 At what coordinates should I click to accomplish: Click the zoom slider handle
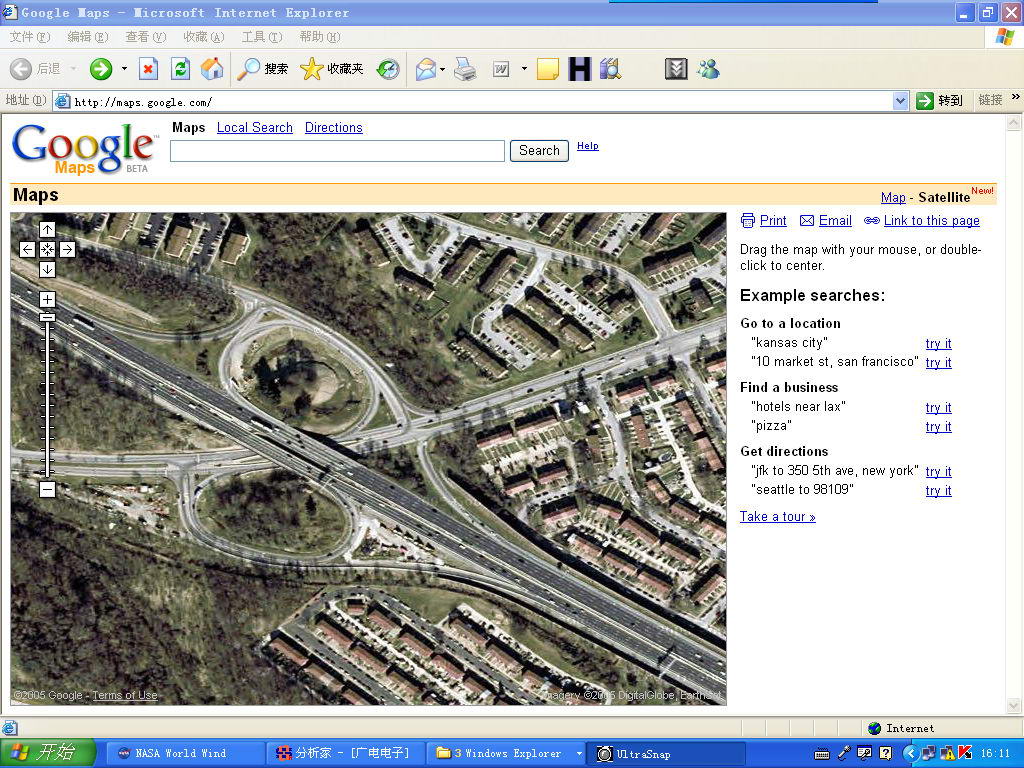(x=47, y=317)
